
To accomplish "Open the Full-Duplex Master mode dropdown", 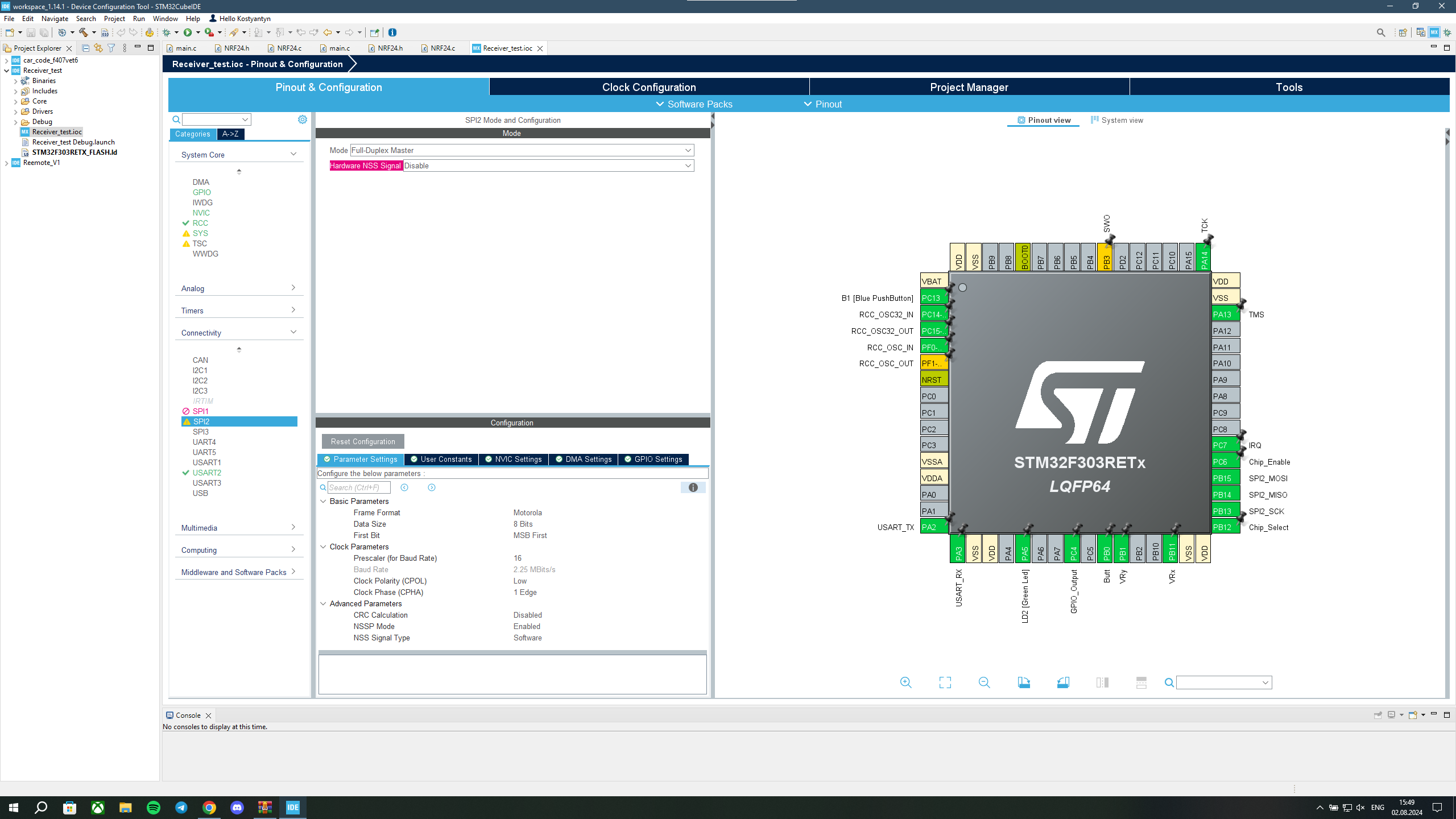I will [x=688, y=150].
